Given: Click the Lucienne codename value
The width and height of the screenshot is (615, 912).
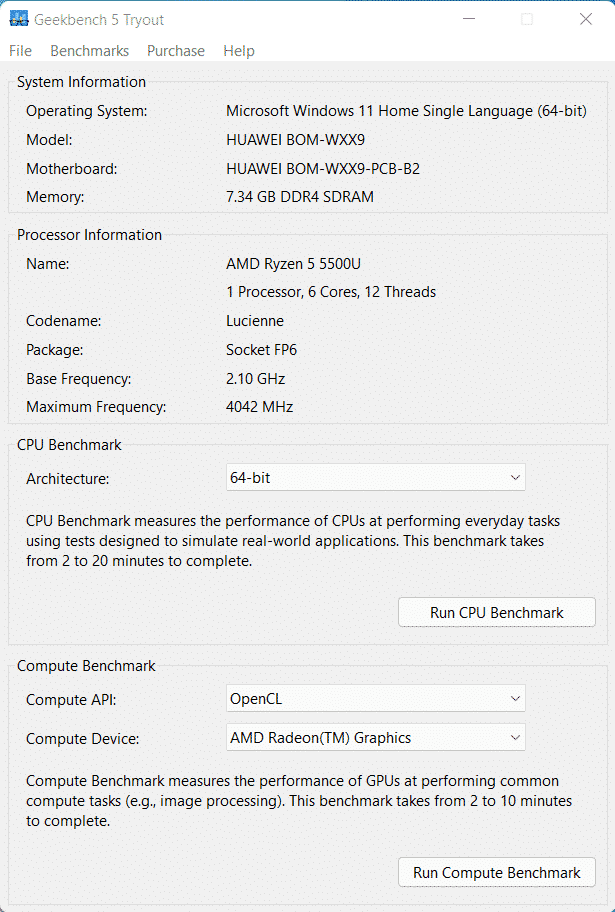Looking at the screenshot, I should click(x=255, y=321).
